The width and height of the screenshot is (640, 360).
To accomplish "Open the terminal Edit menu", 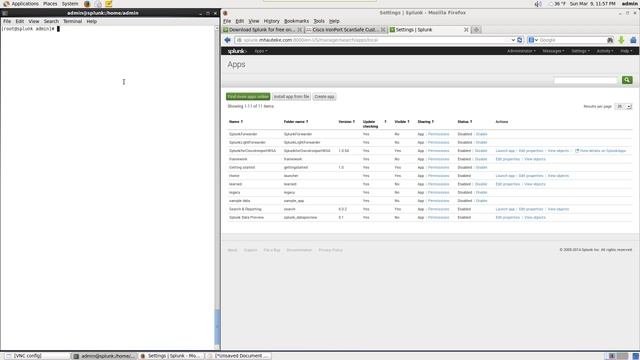I will pyautogui.click(x=20, y=21).
